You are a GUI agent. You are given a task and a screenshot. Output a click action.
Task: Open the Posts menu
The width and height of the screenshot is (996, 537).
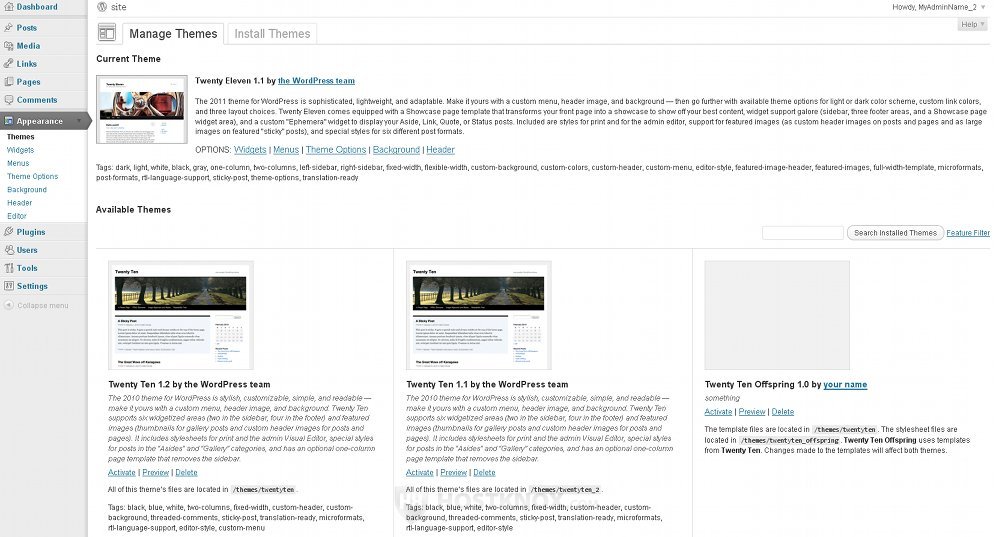click(x=27, y=28)
